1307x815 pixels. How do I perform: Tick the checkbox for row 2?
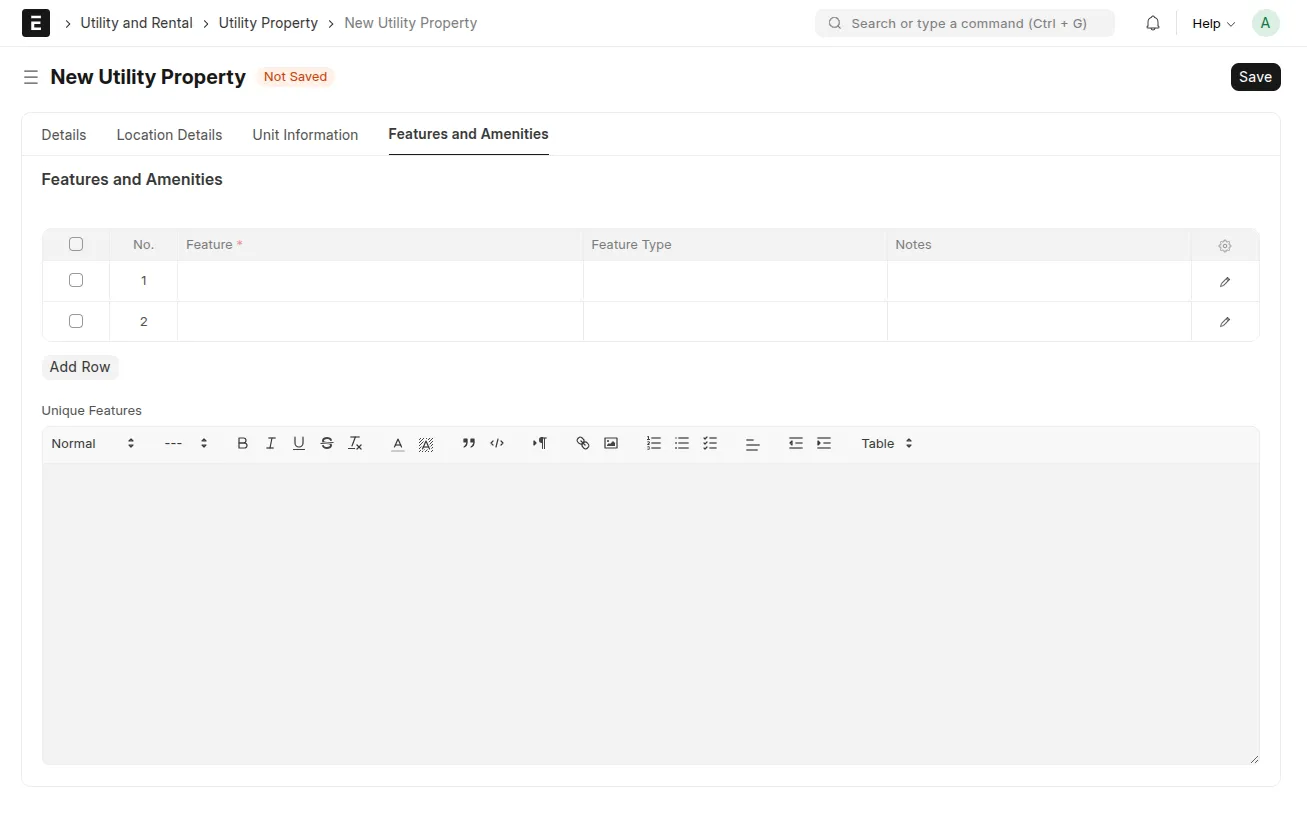pyautogui.click(x=76, y=321)
